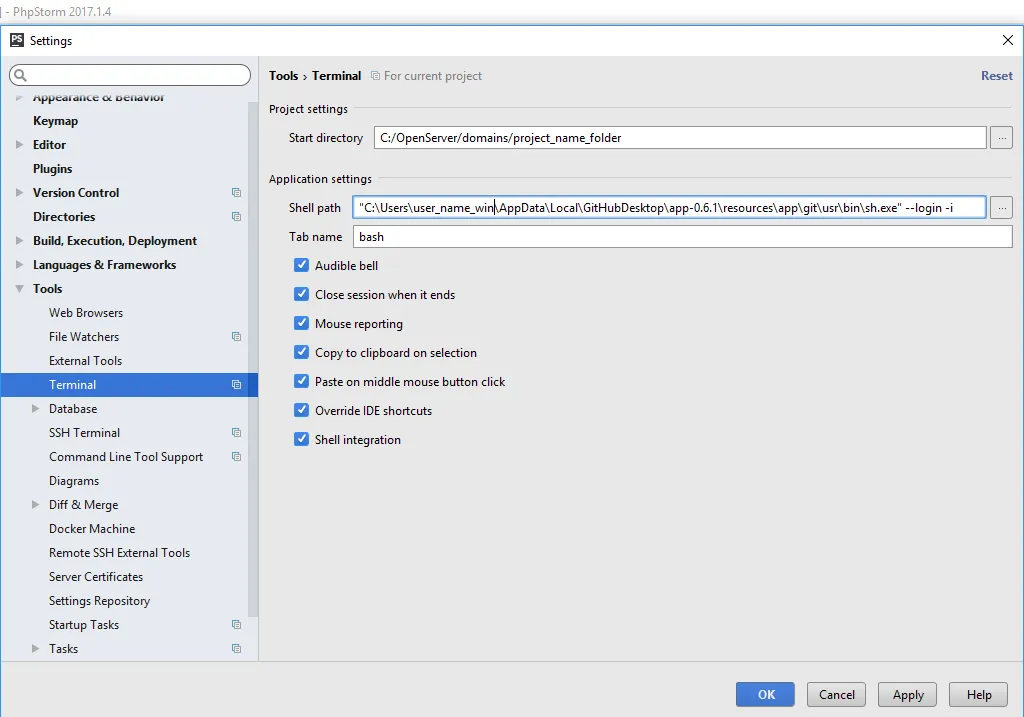Image resolution: width=1024 pixels, height=717 pixels.
Task: Disable Override IDE shortcuts checkbox
Action: pos(301,410)
